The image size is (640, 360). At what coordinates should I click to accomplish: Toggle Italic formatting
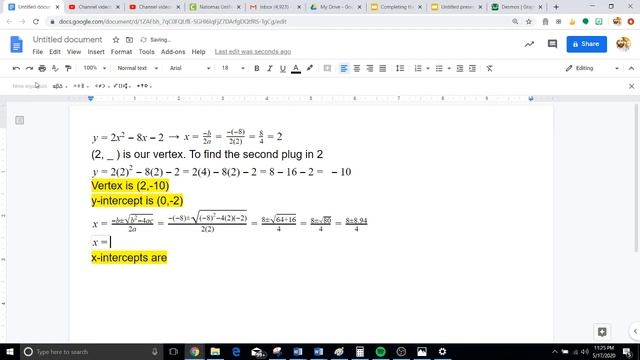pos(269,69)
